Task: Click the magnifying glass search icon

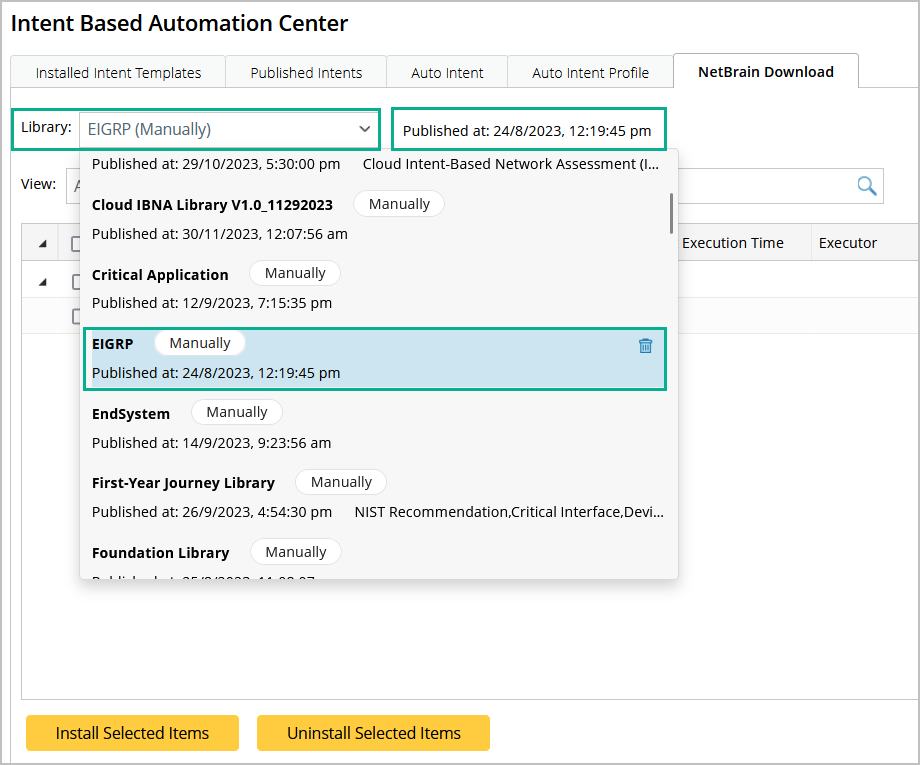Action: coord(866,185)
